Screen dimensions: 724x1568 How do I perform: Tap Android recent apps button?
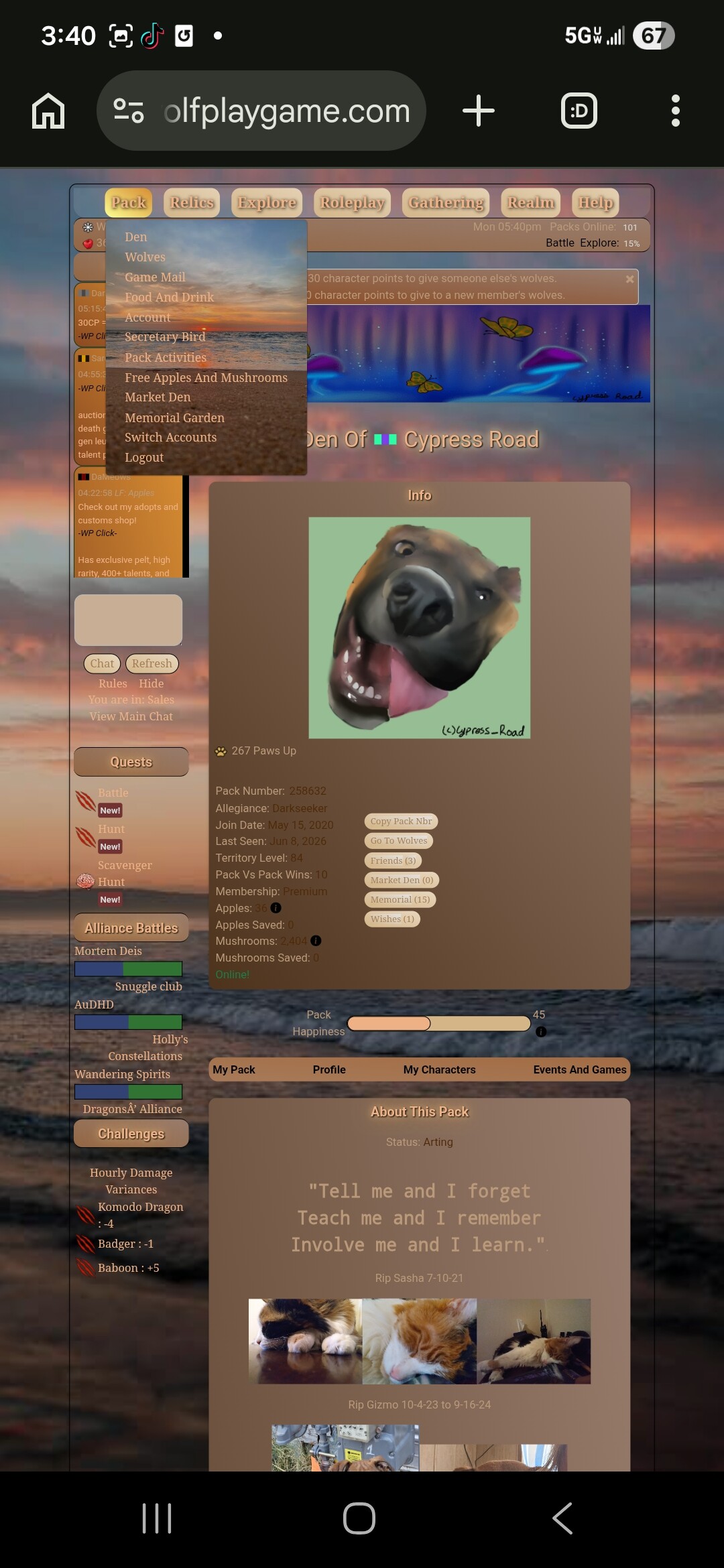(x=157, y=1518)
